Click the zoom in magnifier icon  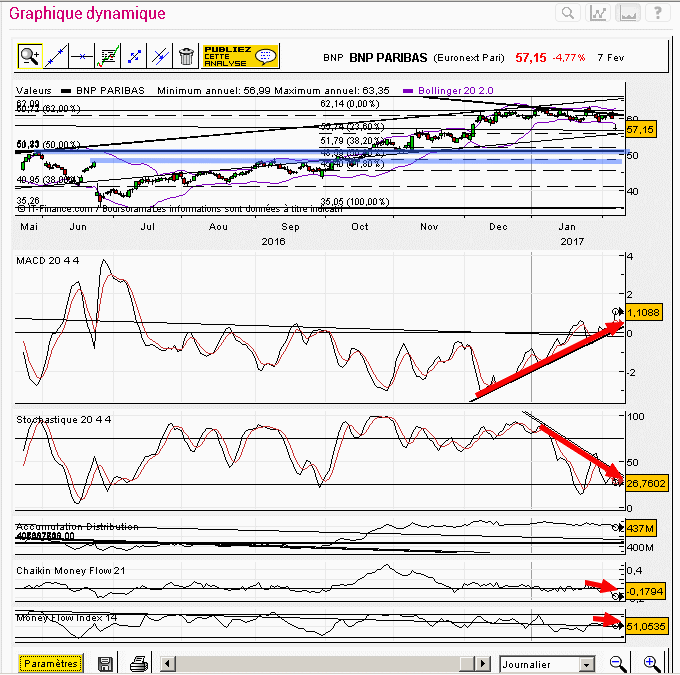point(652,664)
